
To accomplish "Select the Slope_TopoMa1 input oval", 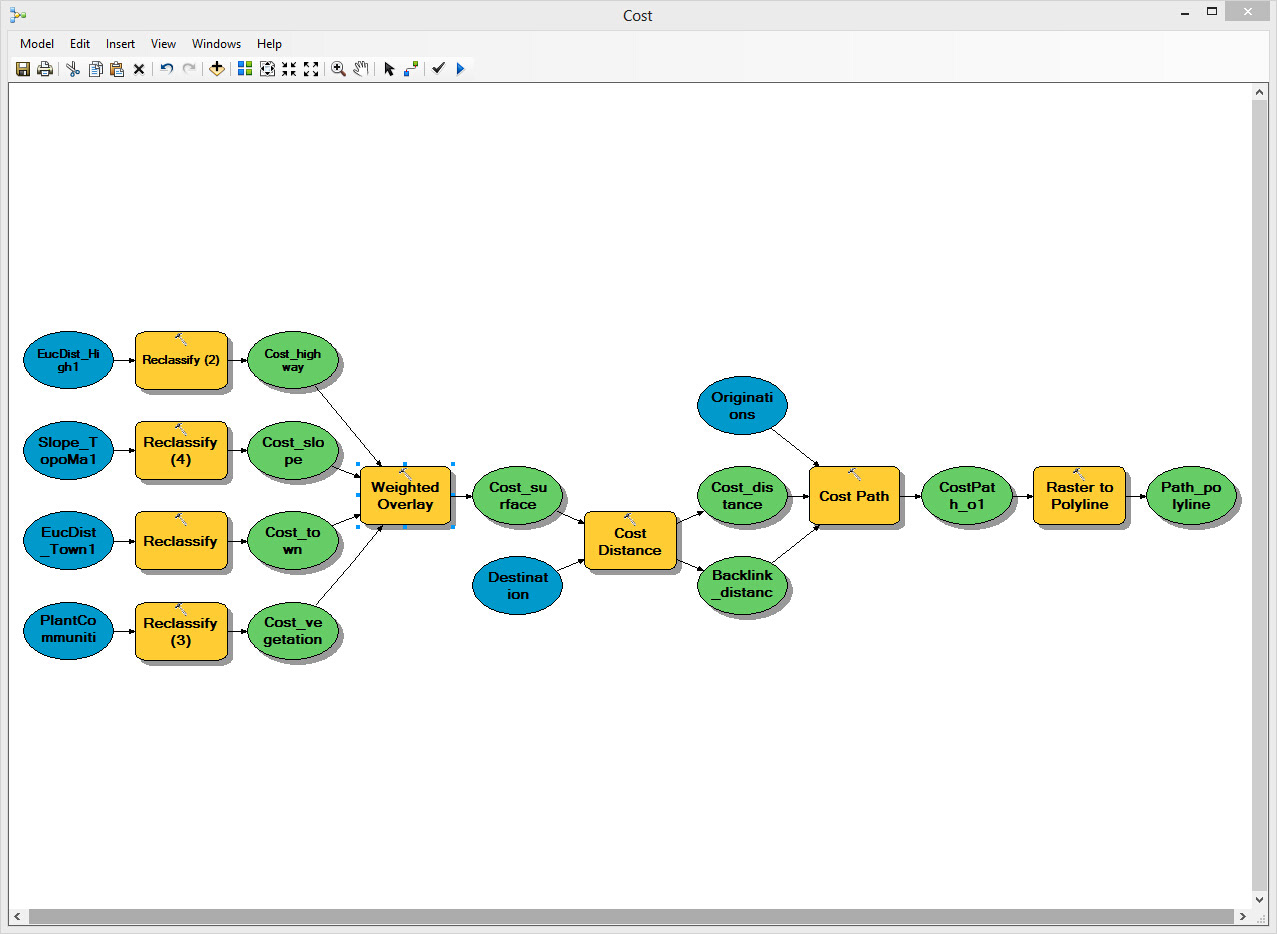I will pyautogui.click(x=69, y=451).
